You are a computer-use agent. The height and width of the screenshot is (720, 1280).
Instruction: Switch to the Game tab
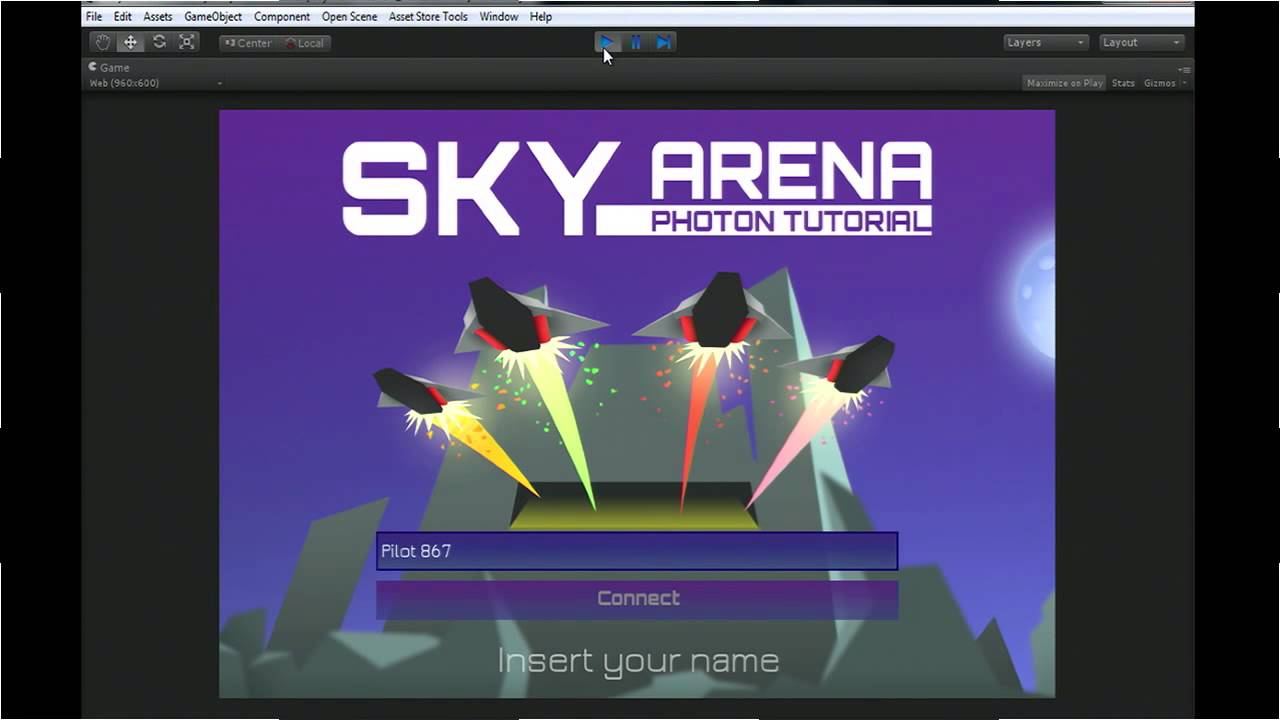[109, 67]
